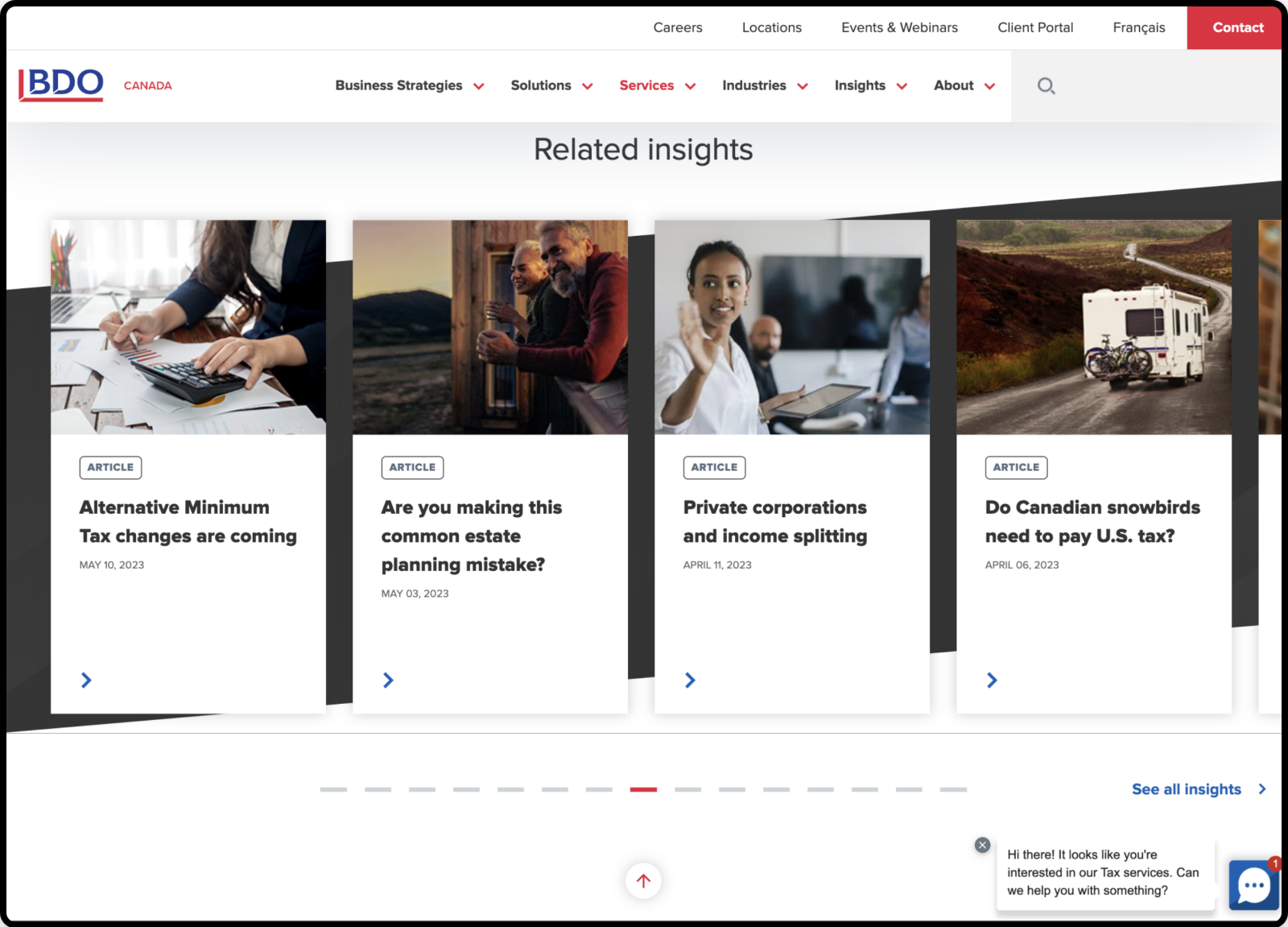Viewport: 1288px width, 927px height.
Task: Open the Insights menu
Action: point(860,85)
